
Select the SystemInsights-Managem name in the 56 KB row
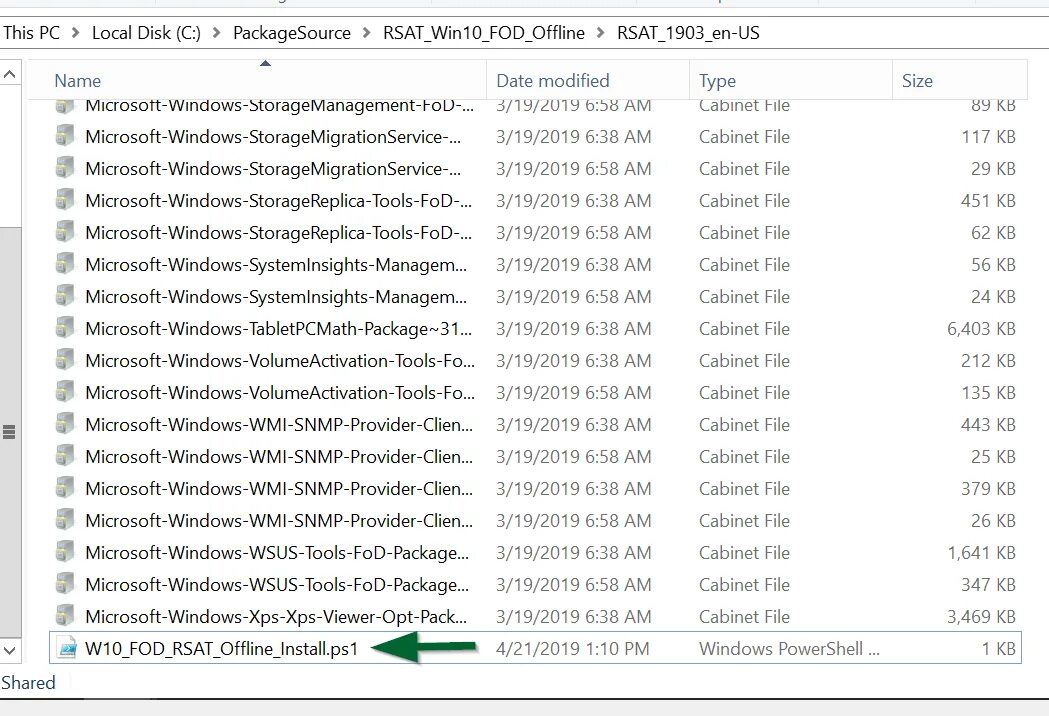[x=276, y=265]
